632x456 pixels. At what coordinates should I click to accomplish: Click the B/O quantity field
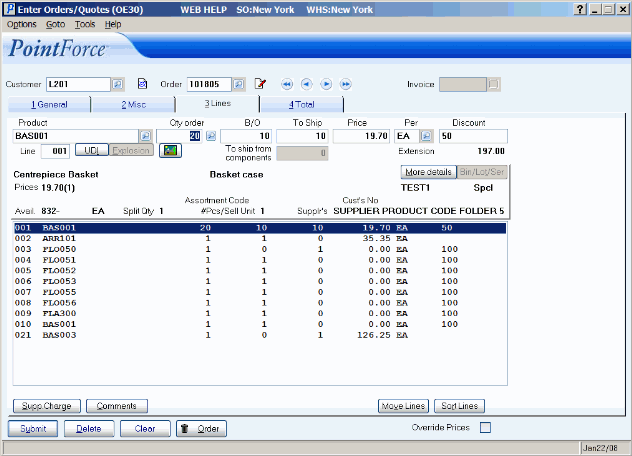tap(246, 136)
